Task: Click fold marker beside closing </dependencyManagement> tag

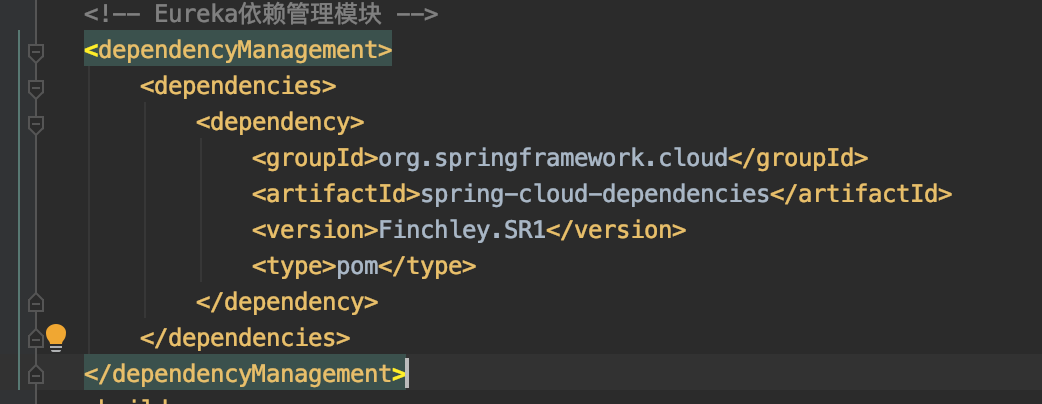Action: 36,375
